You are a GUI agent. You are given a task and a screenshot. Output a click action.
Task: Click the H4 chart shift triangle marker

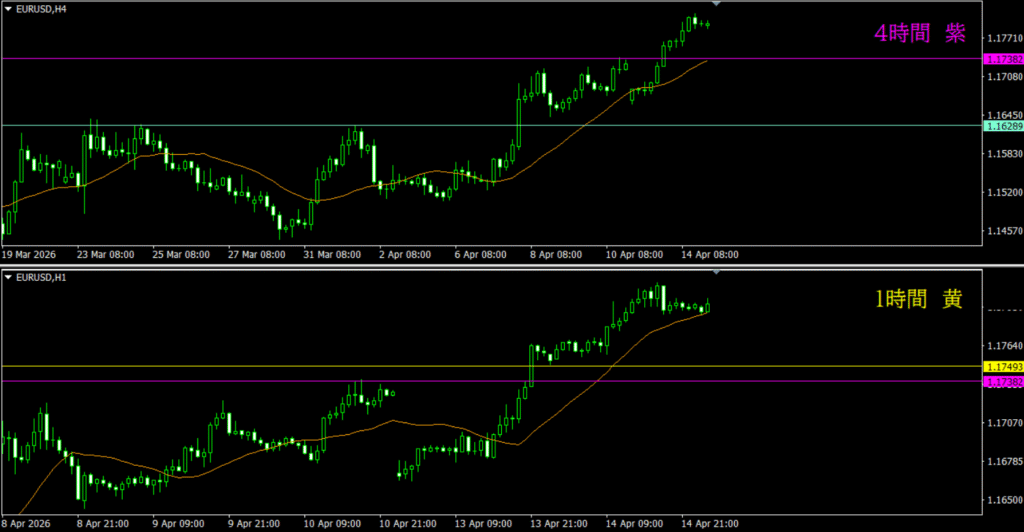(715, 5)
